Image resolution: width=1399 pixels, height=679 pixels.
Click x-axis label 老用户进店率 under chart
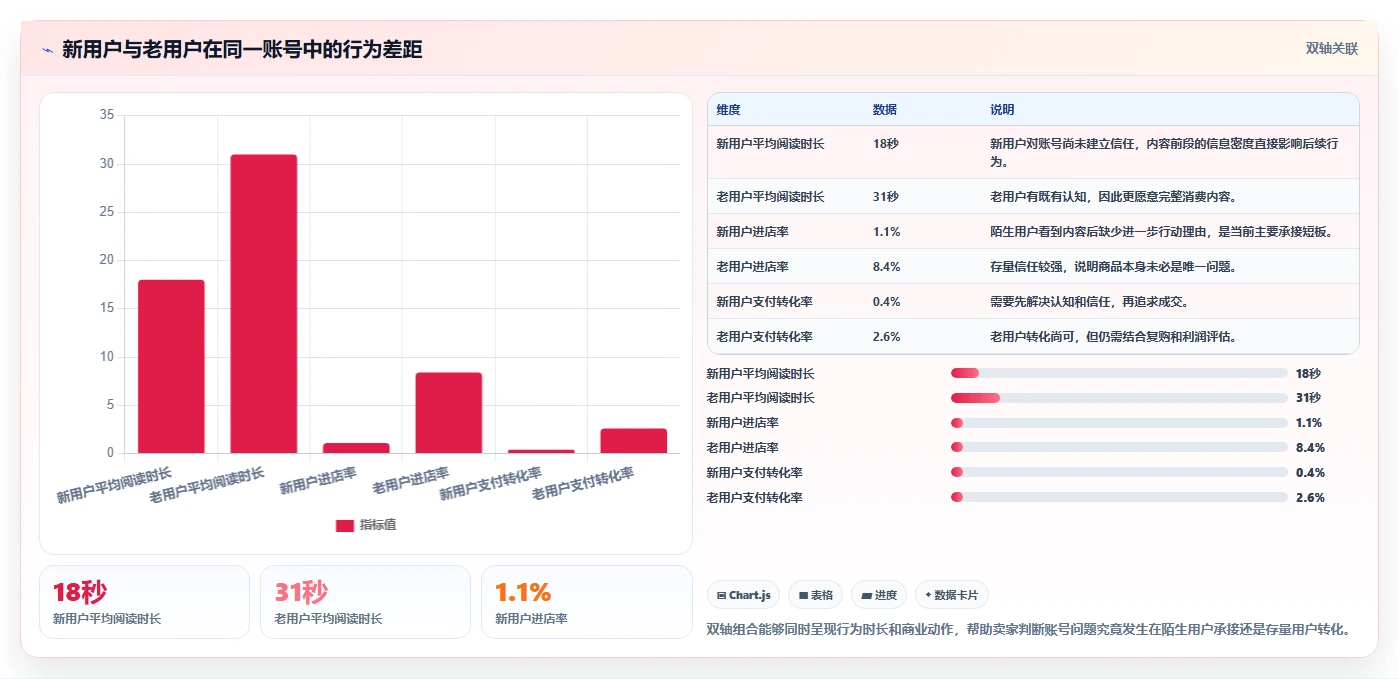pos(411,480)
